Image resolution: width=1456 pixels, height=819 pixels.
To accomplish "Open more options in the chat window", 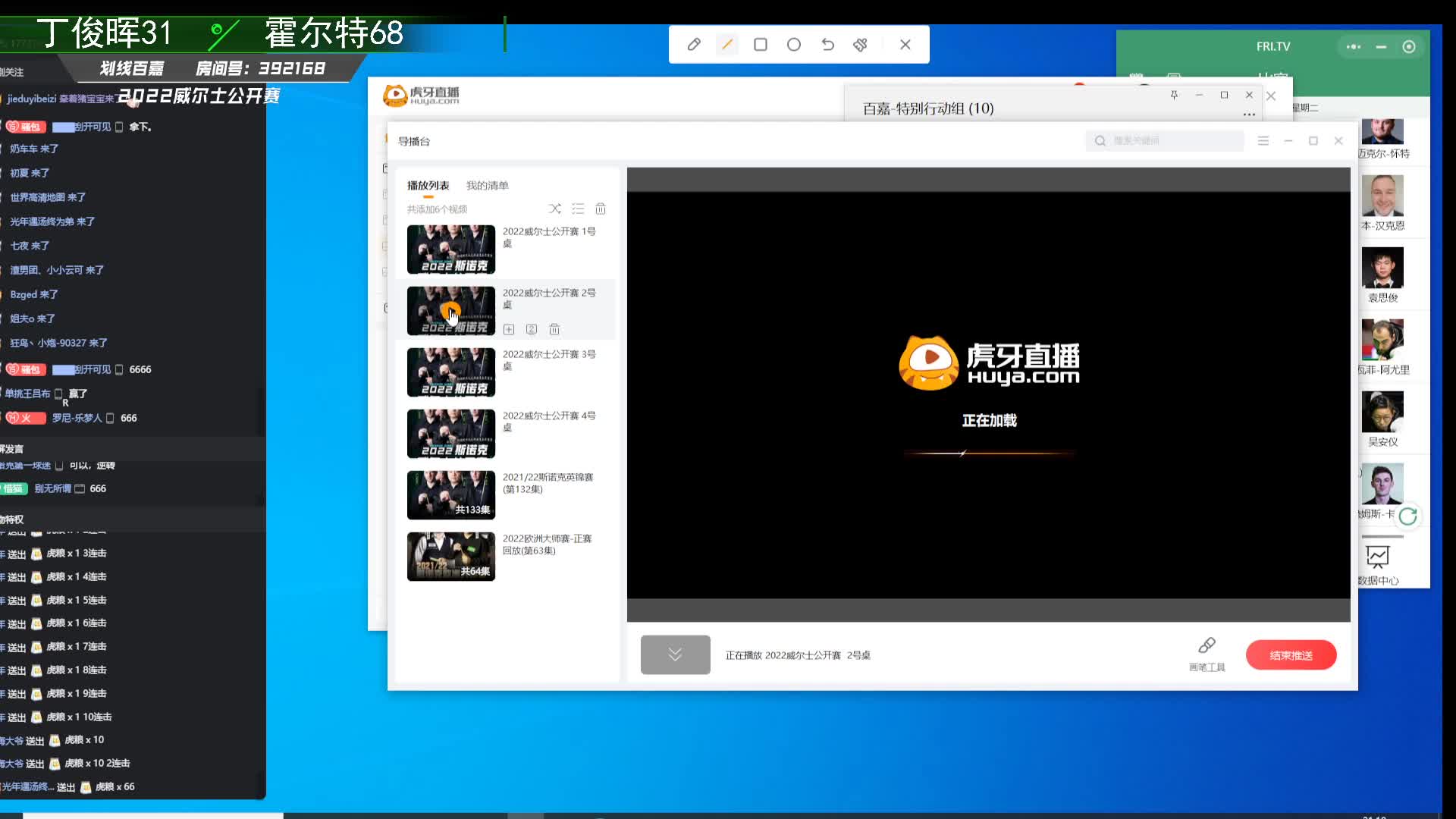I will click(1248, 114).
